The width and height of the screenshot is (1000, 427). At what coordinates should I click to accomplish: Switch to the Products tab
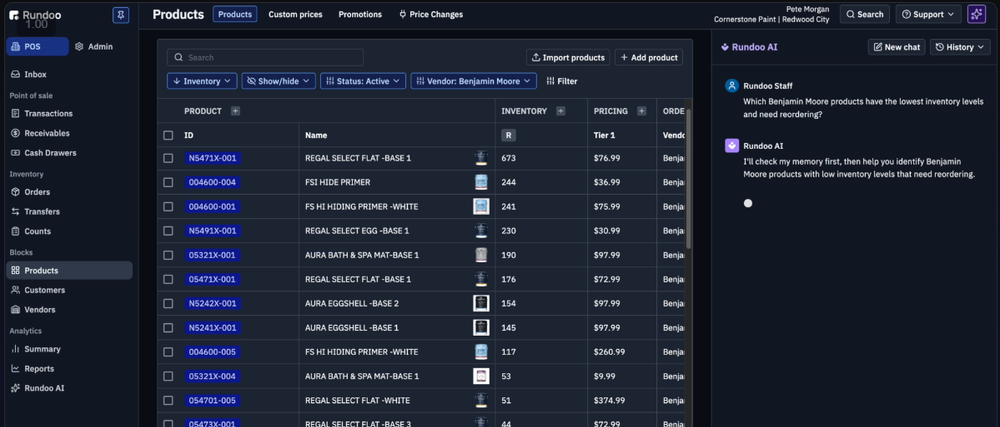click(235, 14)
